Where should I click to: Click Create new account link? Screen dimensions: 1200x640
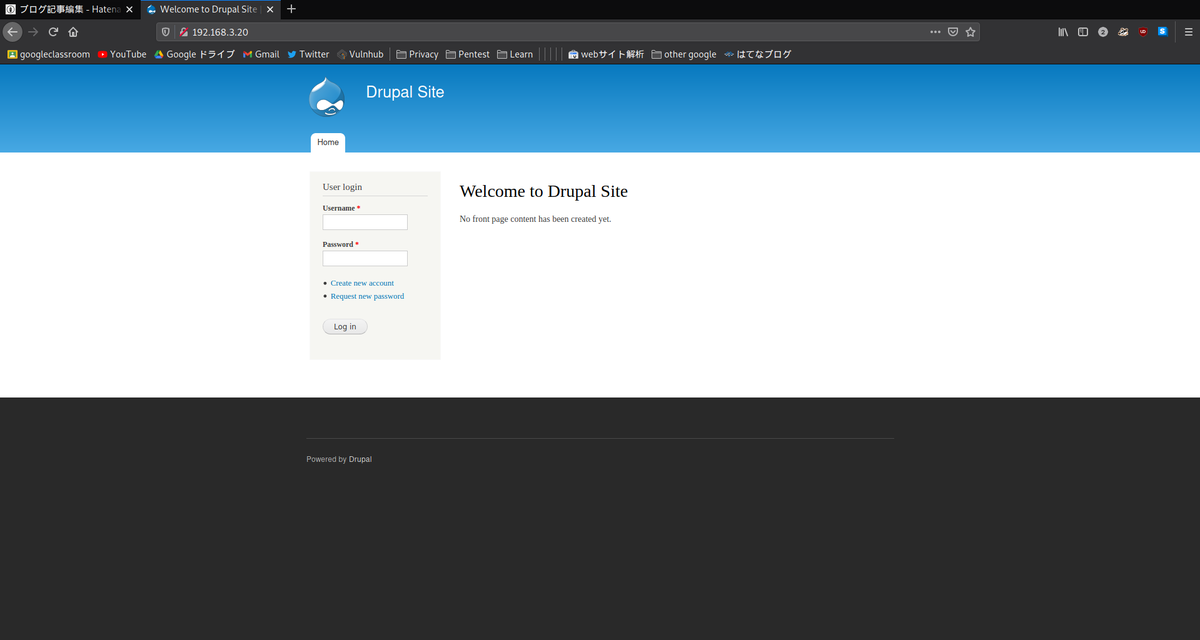pyautogui.click(x=362, y=283)
